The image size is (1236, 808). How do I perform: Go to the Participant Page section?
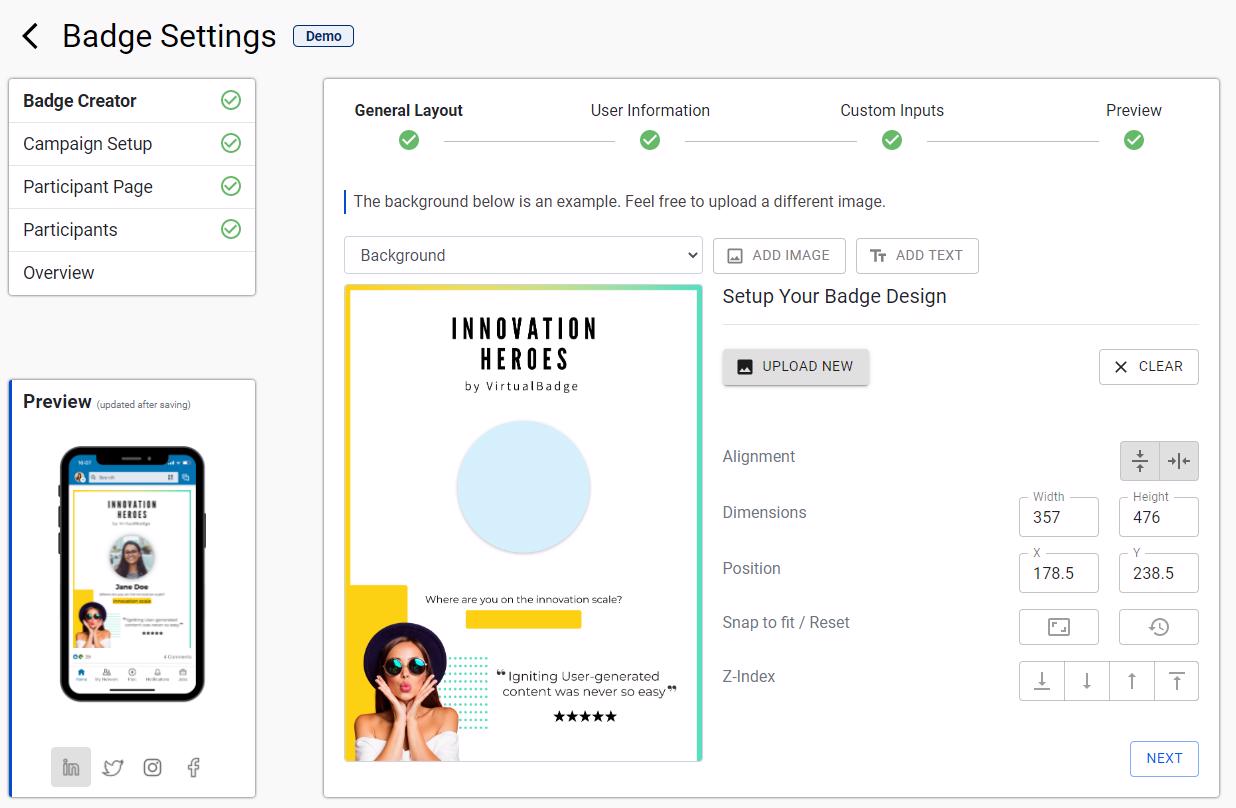point(88,187)
